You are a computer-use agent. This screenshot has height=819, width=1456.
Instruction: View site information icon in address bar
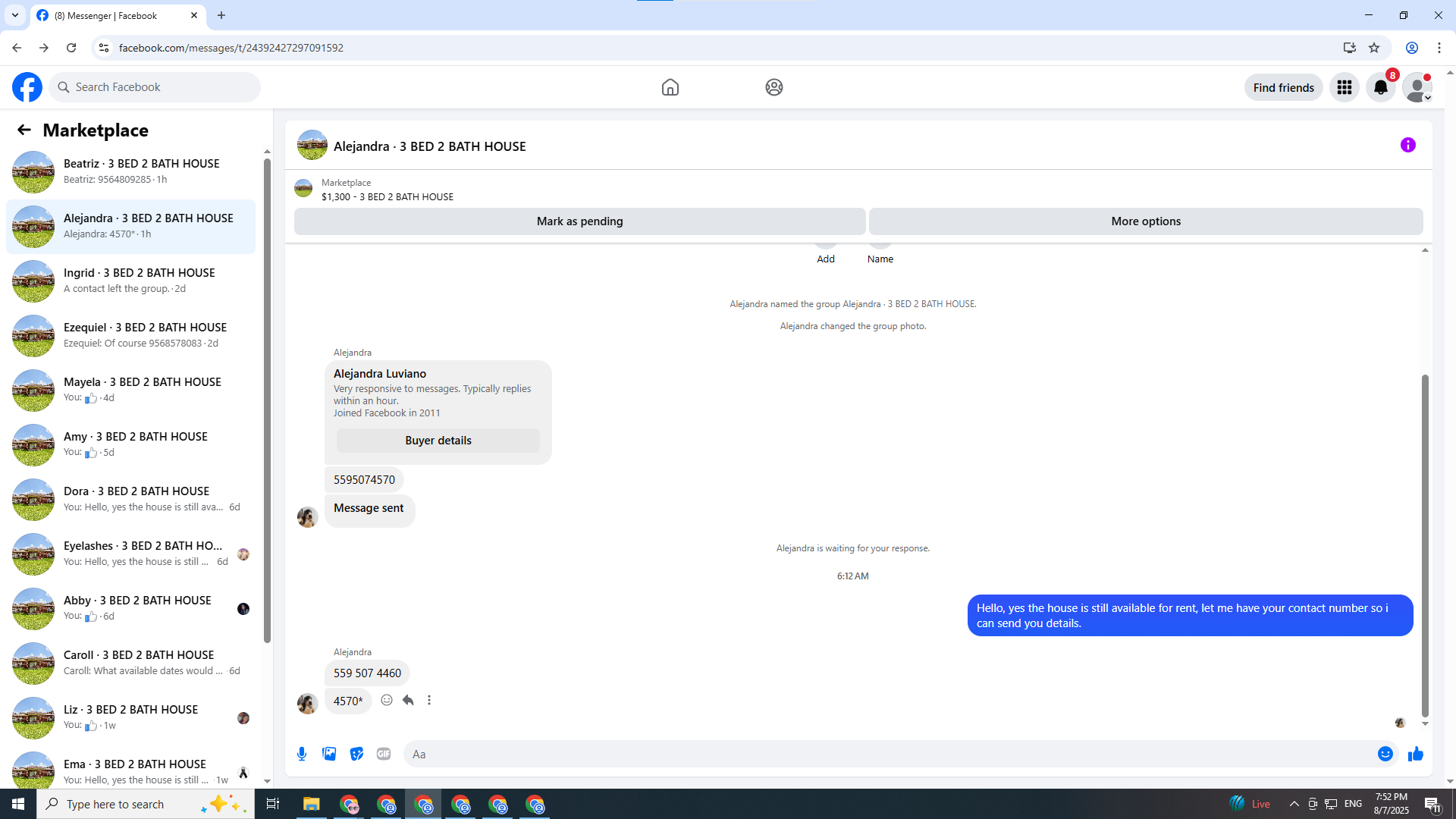click(104, 48)
